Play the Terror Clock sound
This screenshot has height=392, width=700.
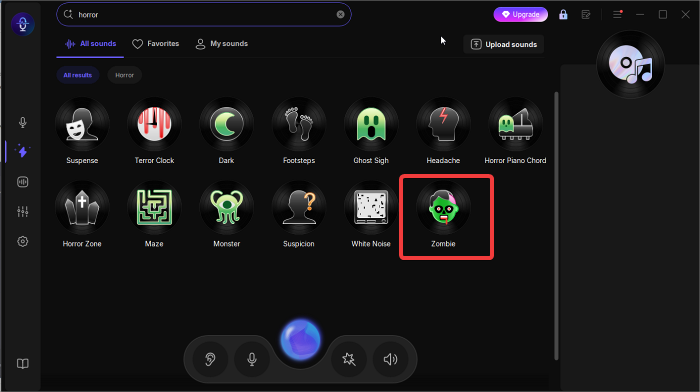[x=154, y=124]
